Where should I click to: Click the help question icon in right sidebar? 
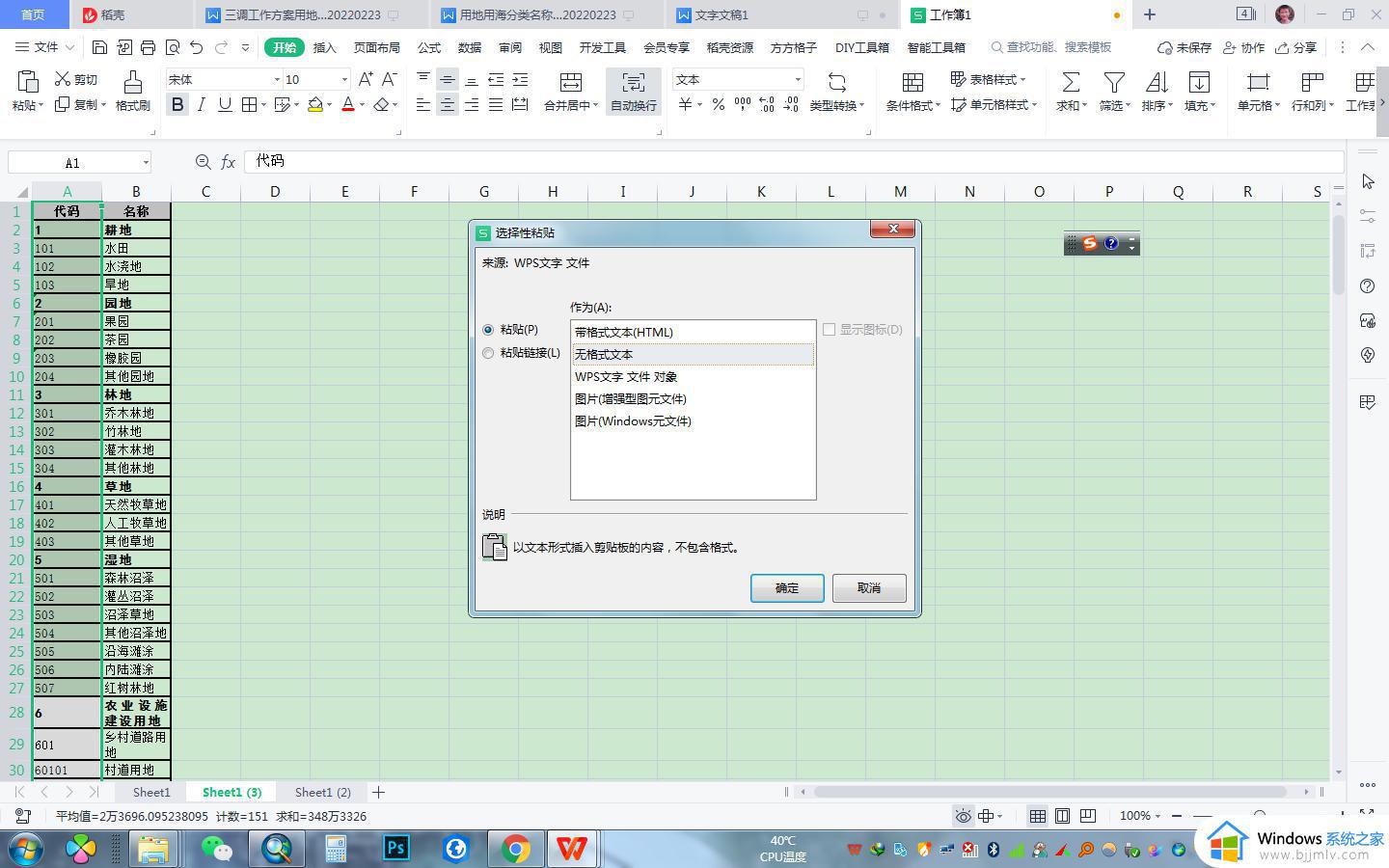coord(1368,285)
